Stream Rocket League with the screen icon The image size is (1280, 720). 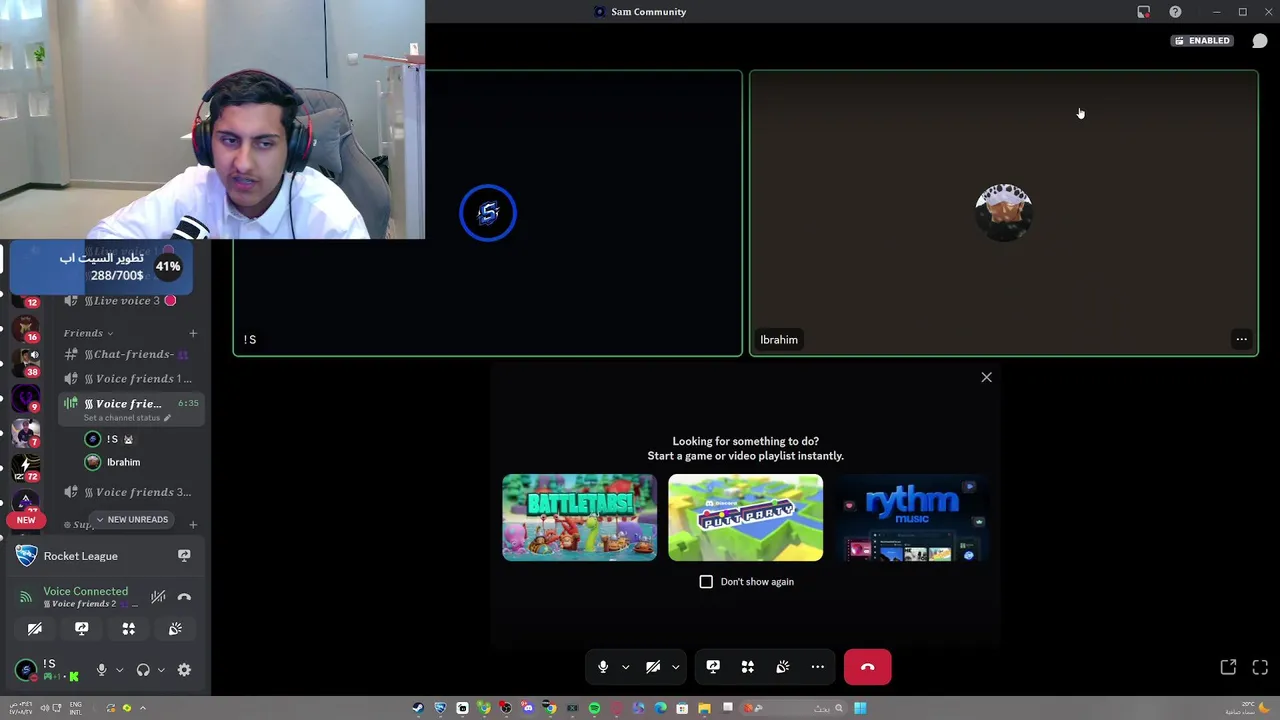coord(184,555)
